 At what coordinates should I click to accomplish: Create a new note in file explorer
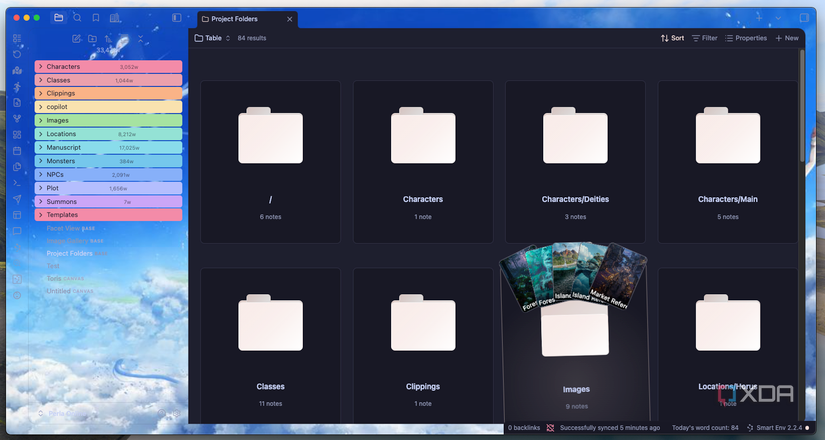tap(77, 38)
